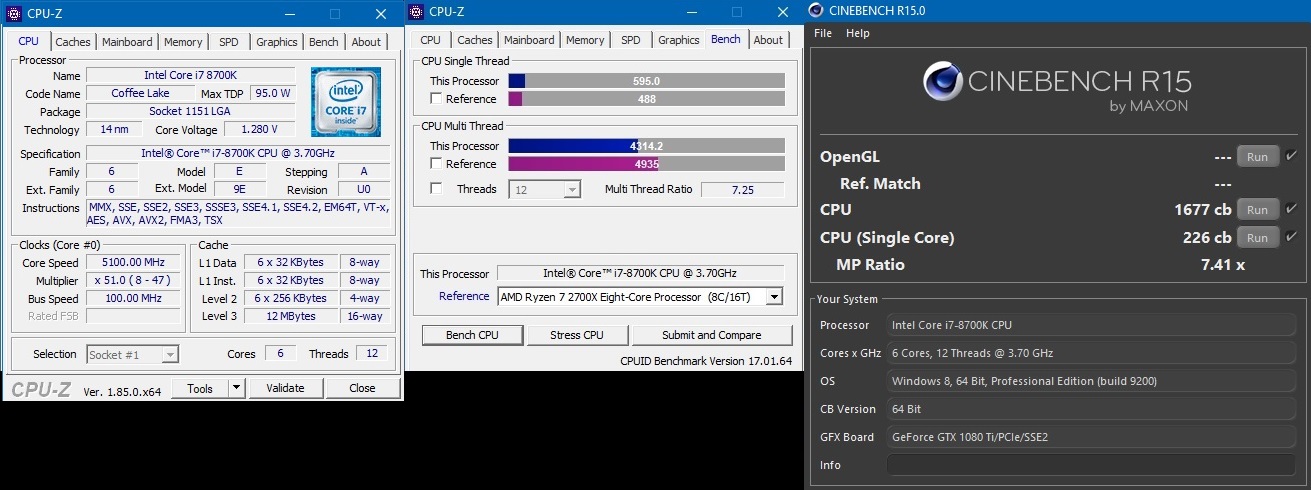Click the Core Voltage value 1.280 V

point(259,129)
